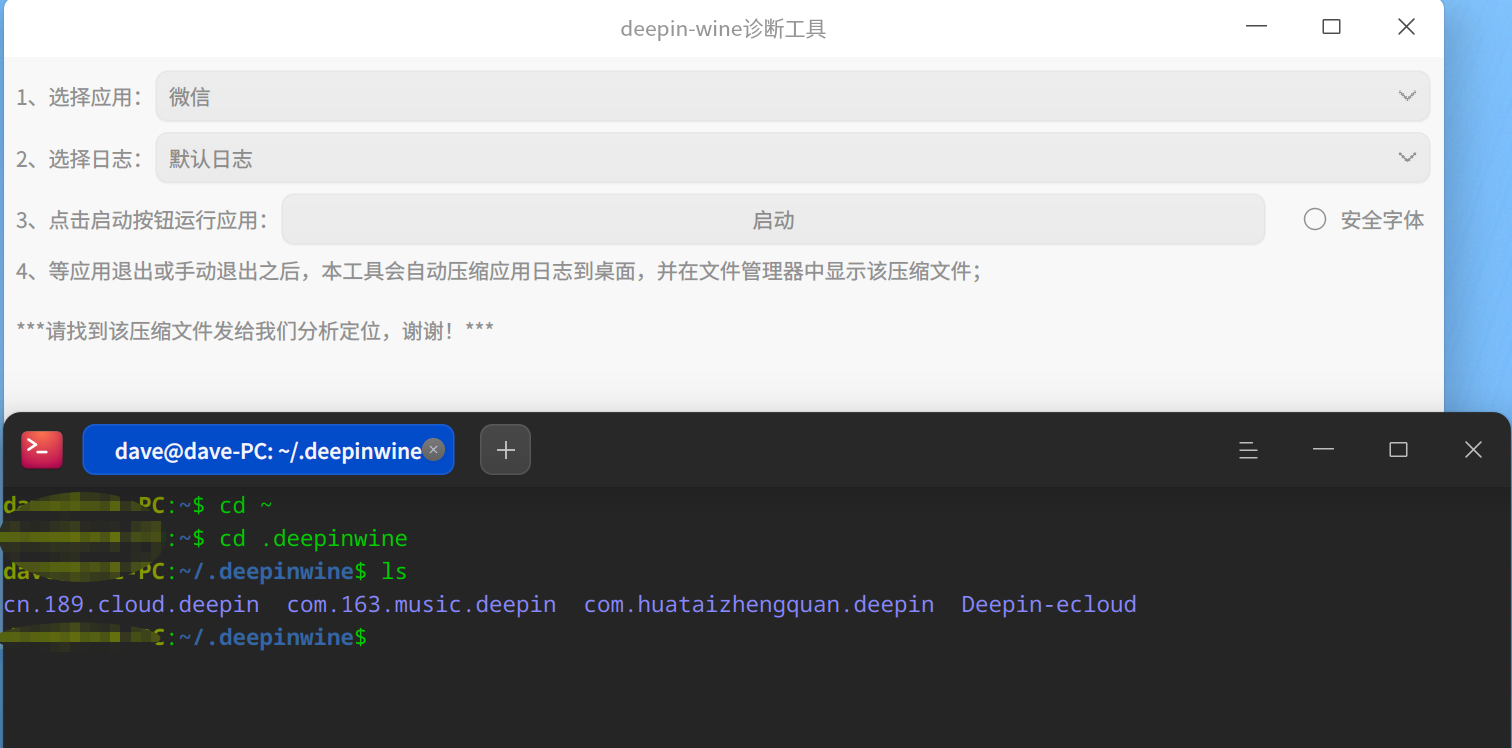This screenshot has width=1512, height=748.
Task: Minimize the terminal window
Action: [x=1323, y=450]
